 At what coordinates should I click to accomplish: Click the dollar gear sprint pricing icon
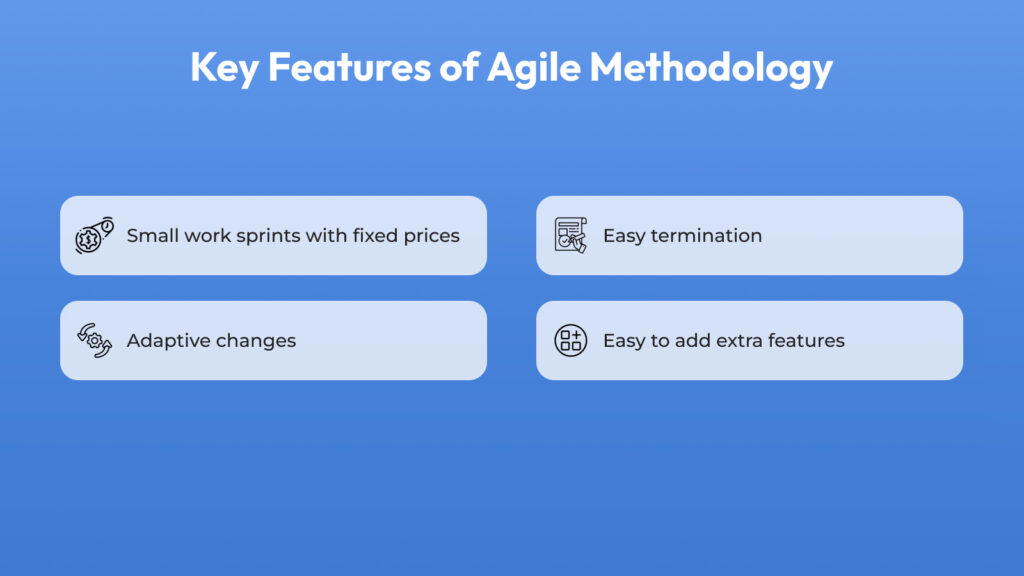tap(95, 236)
